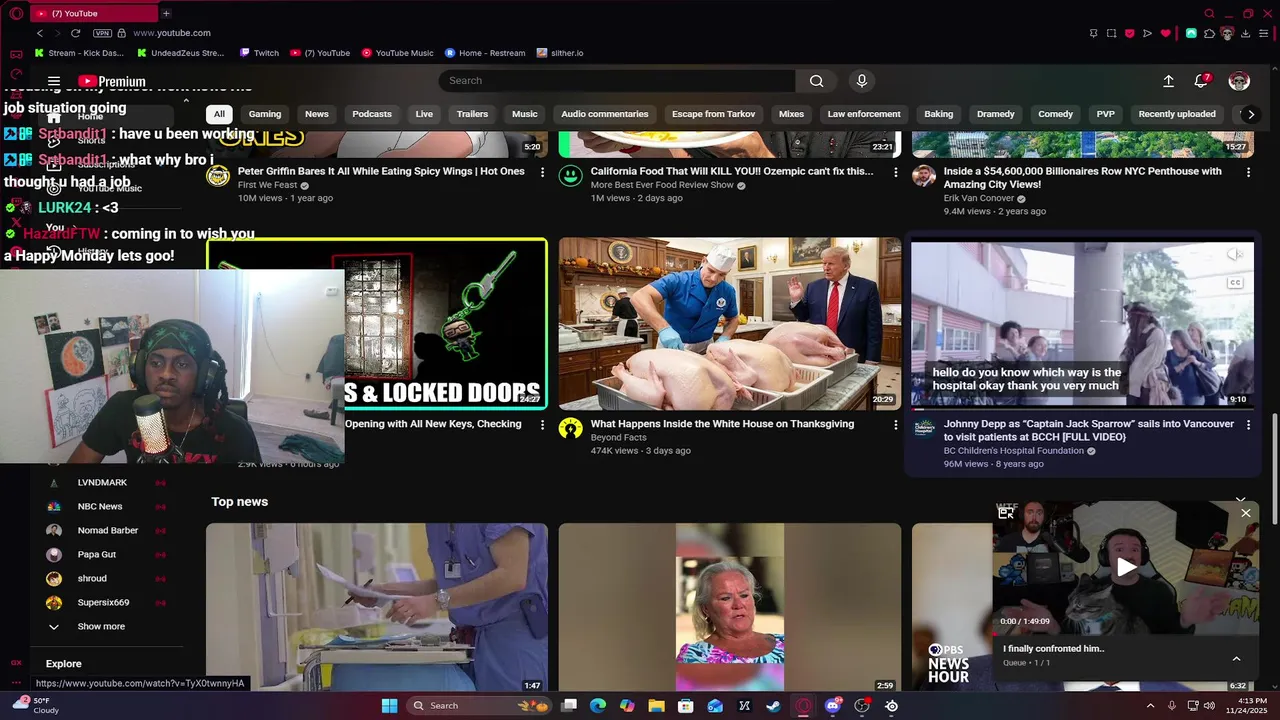The width and height of the screenshot is (1280, 720).
Task: Select the Live filter chip
Action: coord(424,114)
